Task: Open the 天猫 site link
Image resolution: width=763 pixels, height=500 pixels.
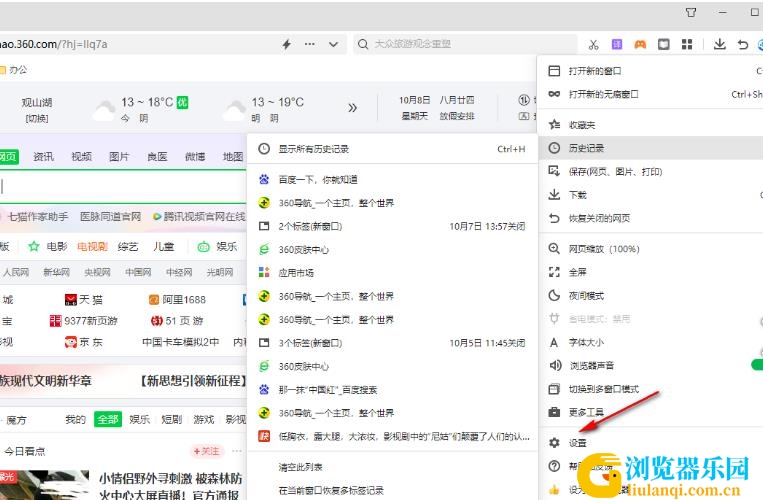Action: pyautogui.click(x=84, y=300)
